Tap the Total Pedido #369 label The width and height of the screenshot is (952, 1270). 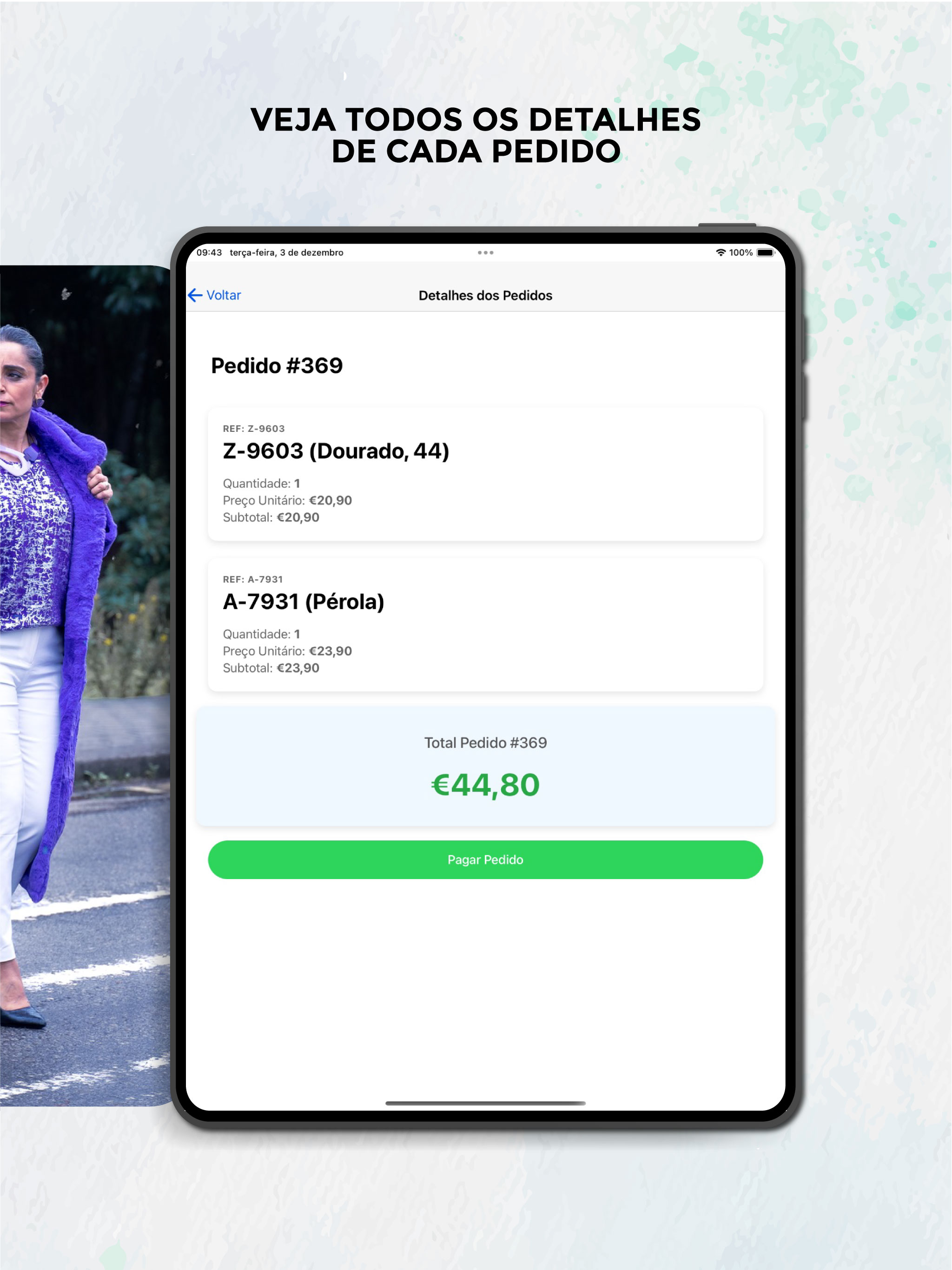485,743
